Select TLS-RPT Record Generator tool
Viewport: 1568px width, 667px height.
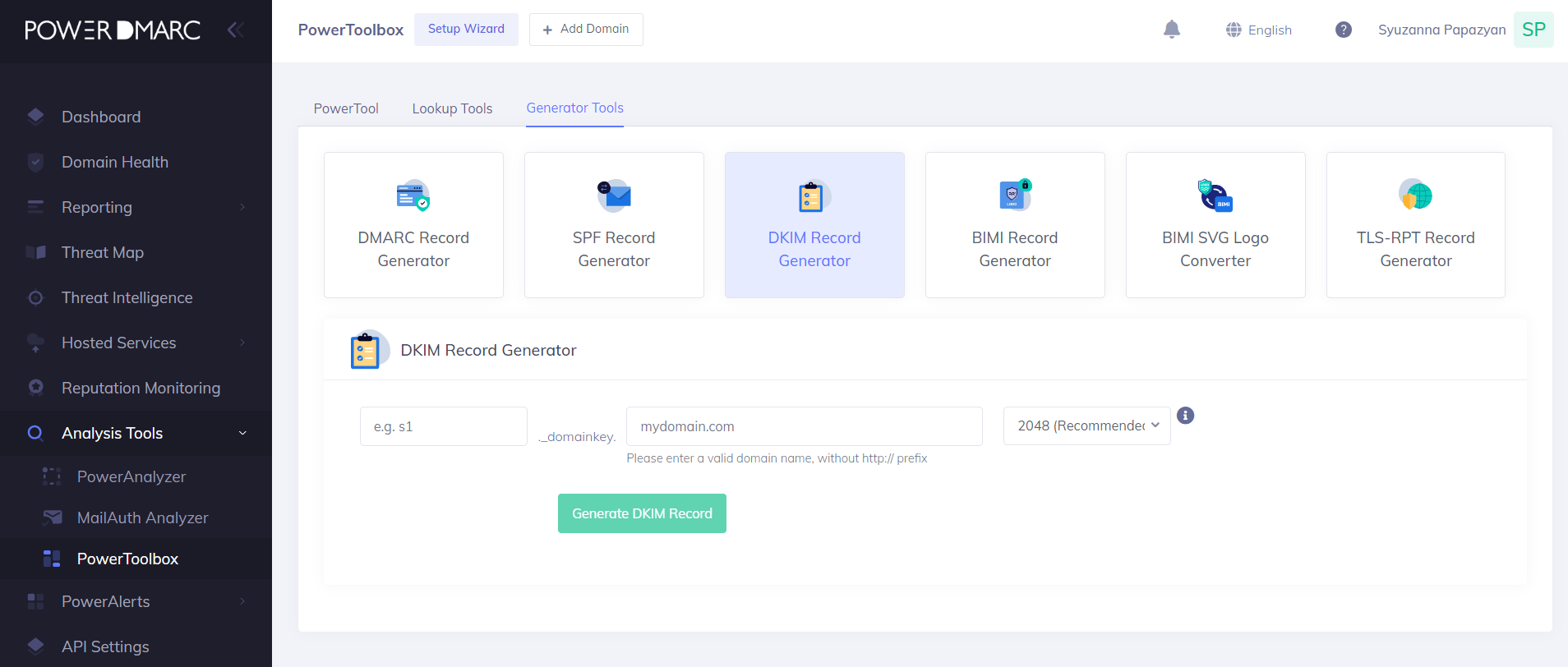[1416, 225]
